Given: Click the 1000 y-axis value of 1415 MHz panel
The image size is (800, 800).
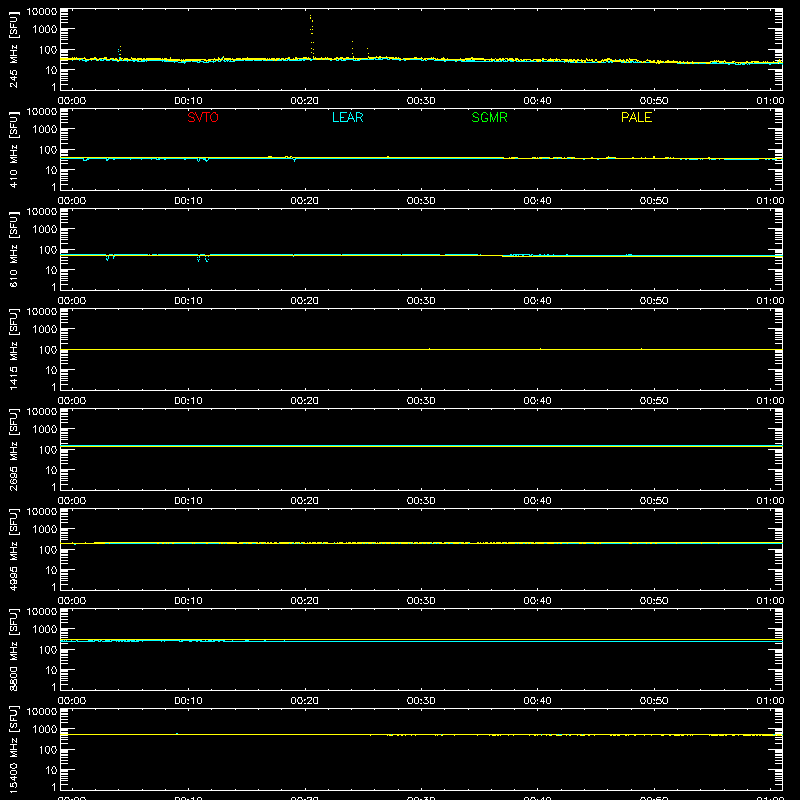Looking at the screenshot, I should (45, 330).
